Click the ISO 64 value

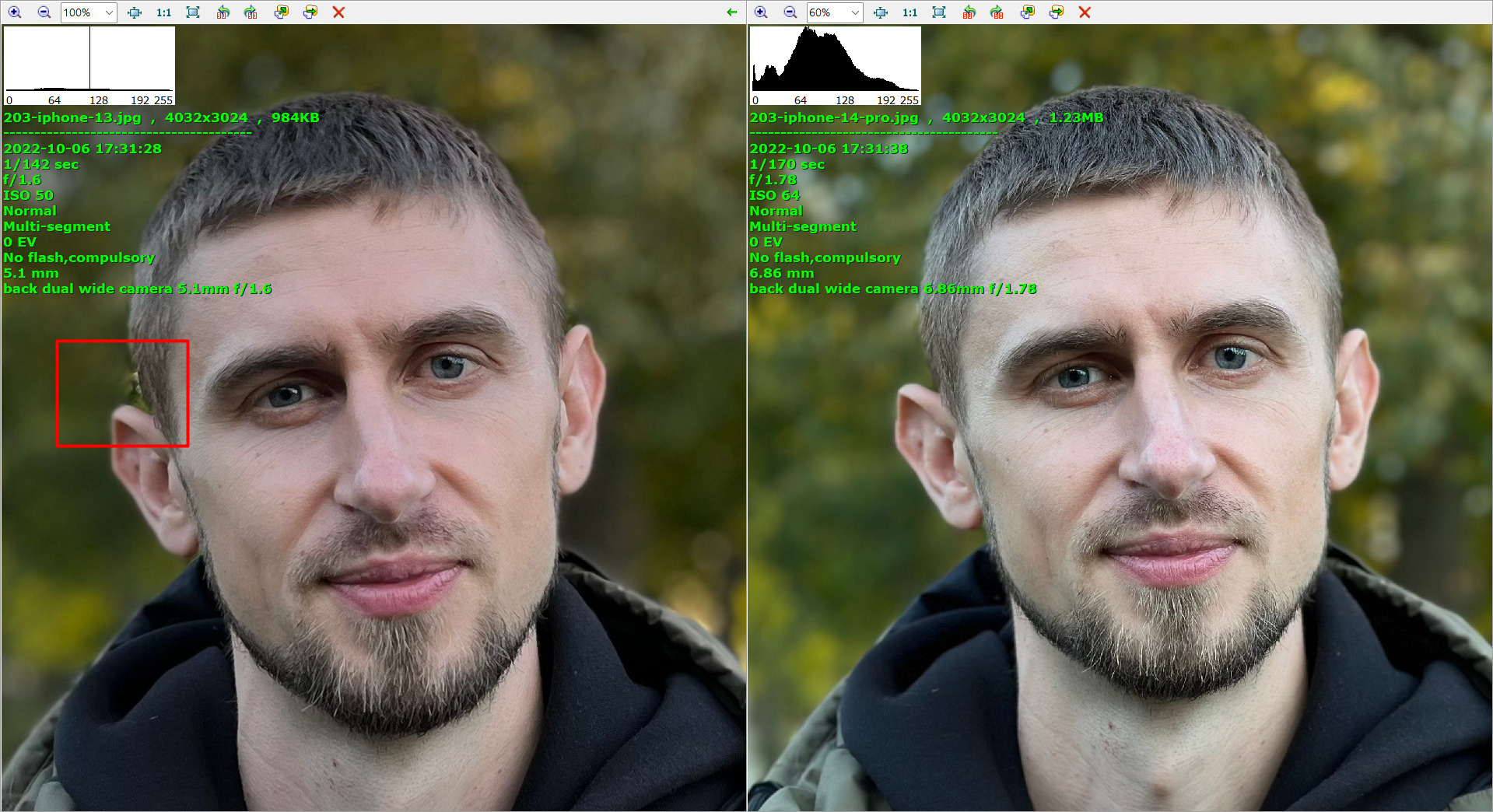775,195
